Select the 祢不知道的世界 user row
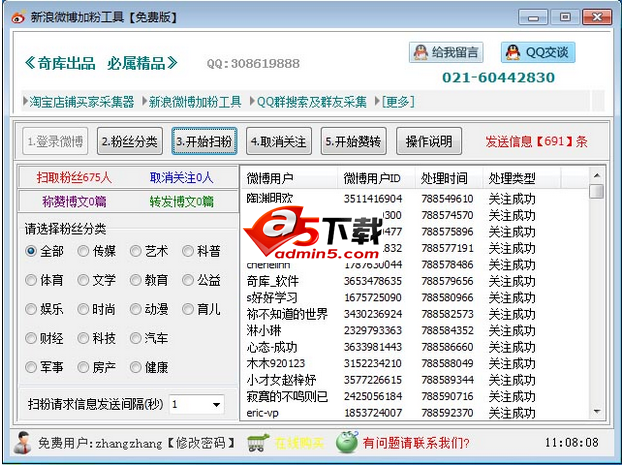The width and height of the screenshot is (625, 466). point(415,314)
